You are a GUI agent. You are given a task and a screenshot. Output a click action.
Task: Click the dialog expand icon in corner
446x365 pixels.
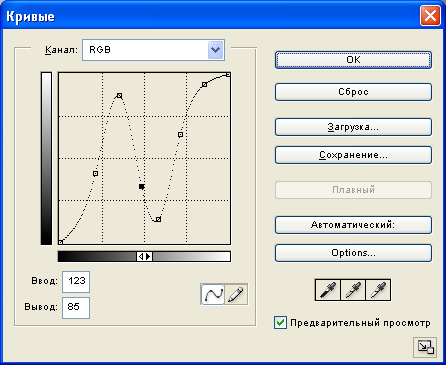click(425, 347)
